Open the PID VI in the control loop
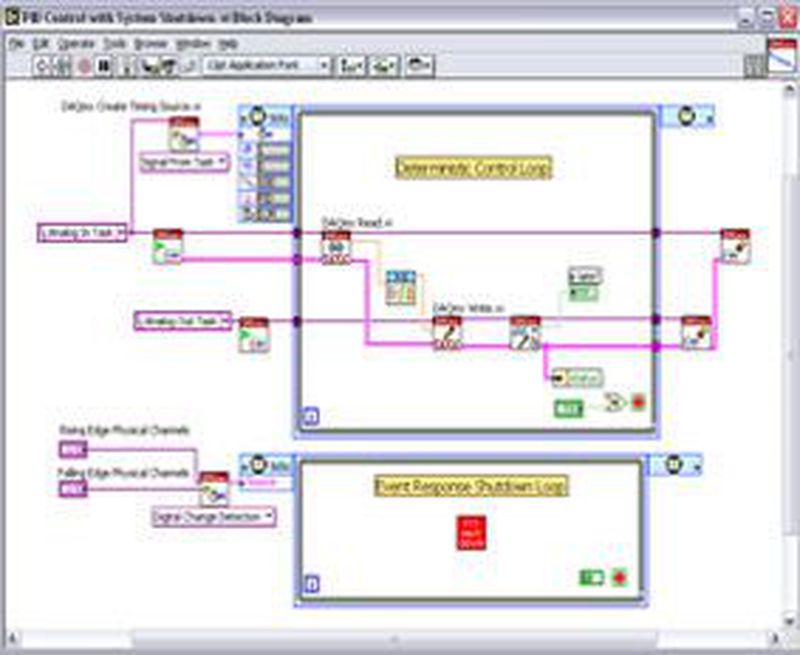The height and width of the screenshot is (655, 800). [399, 285]
